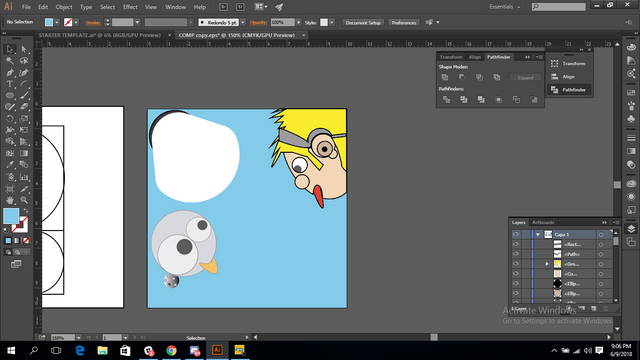Click Minus Front shape mode icon
The height and width of the screenshot is (360, 640).
point(462,77)
